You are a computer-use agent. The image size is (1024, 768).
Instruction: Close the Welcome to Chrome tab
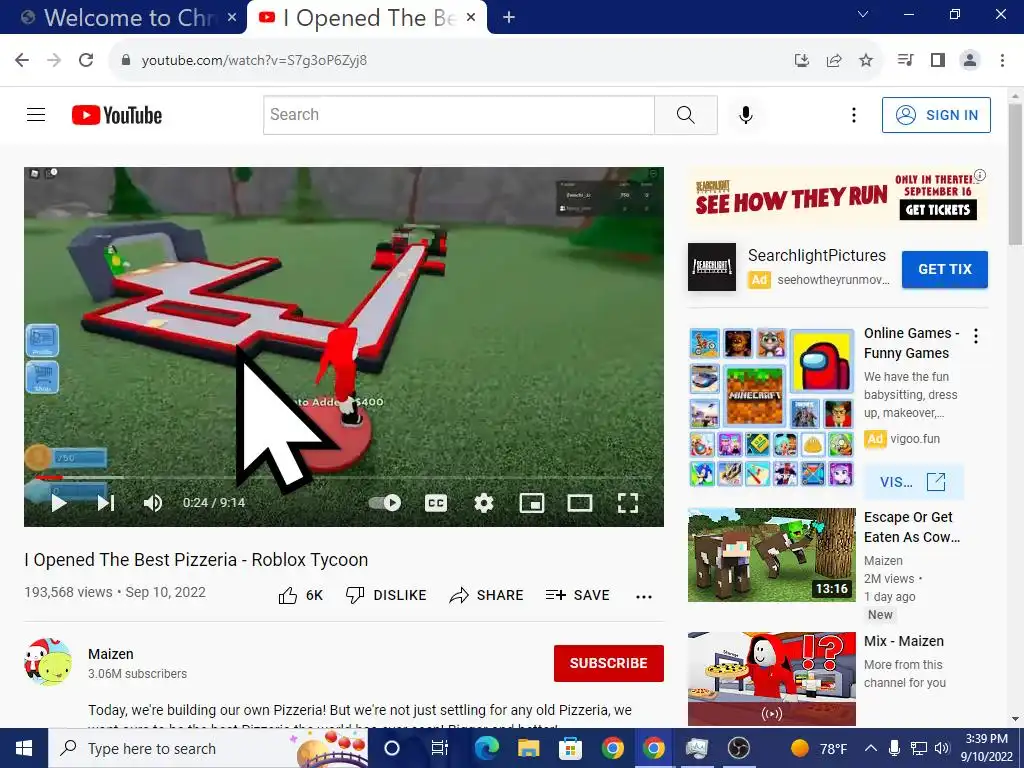[232, 18]
